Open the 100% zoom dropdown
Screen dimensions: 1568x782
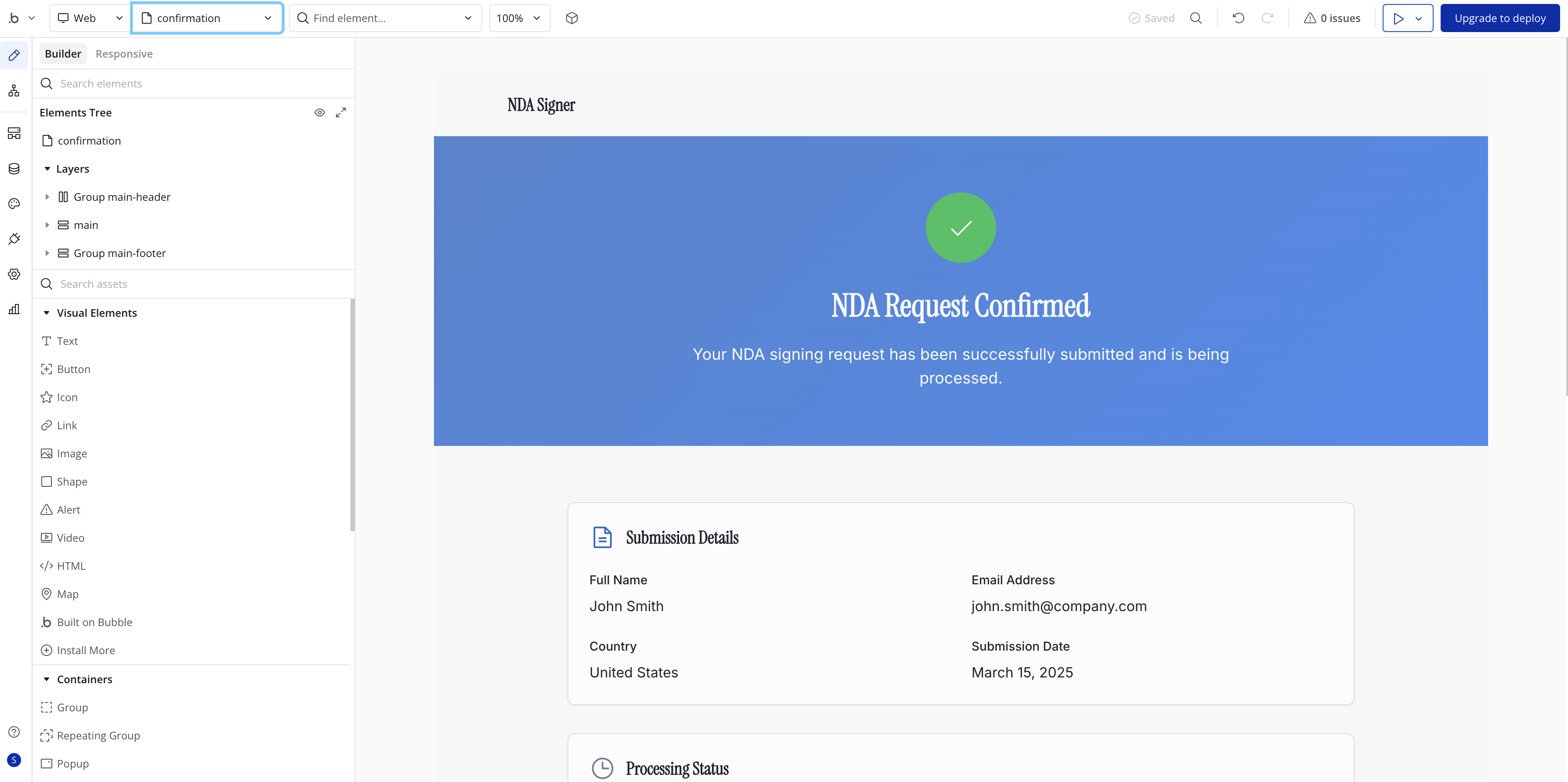coord(519,18)
